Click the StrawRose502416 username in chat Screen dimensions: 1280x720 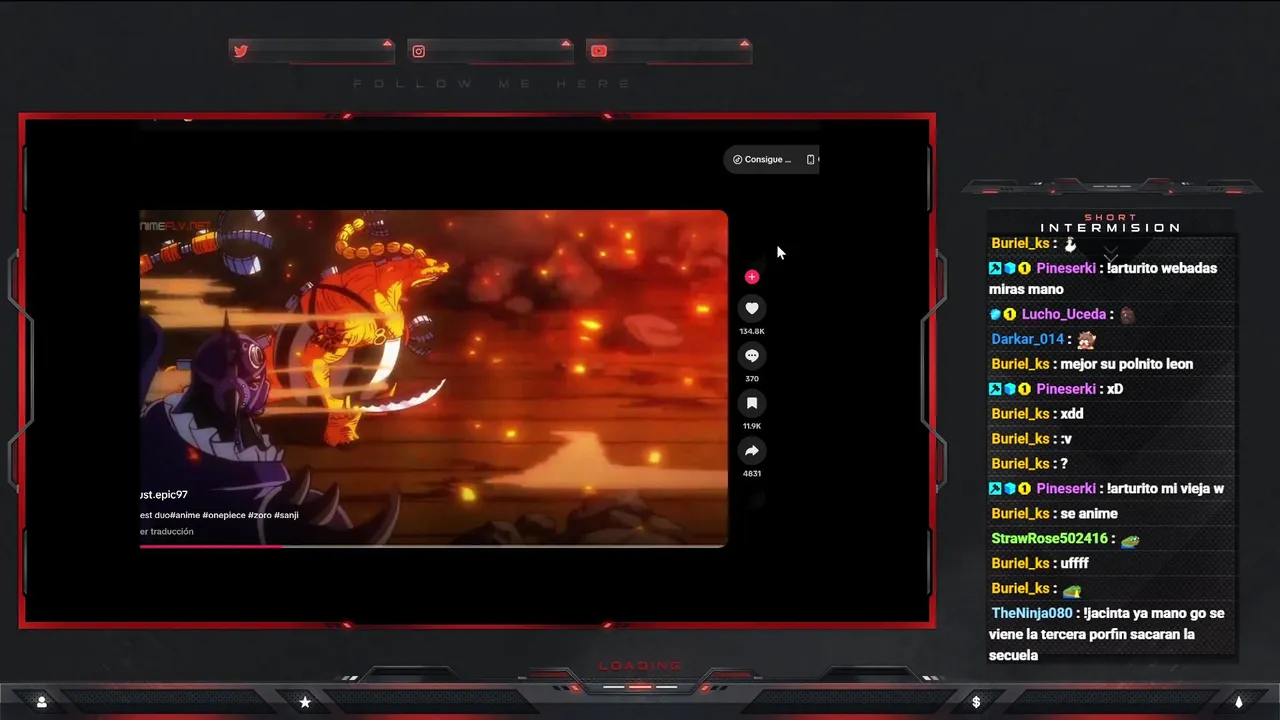(x=1050, y=539)
